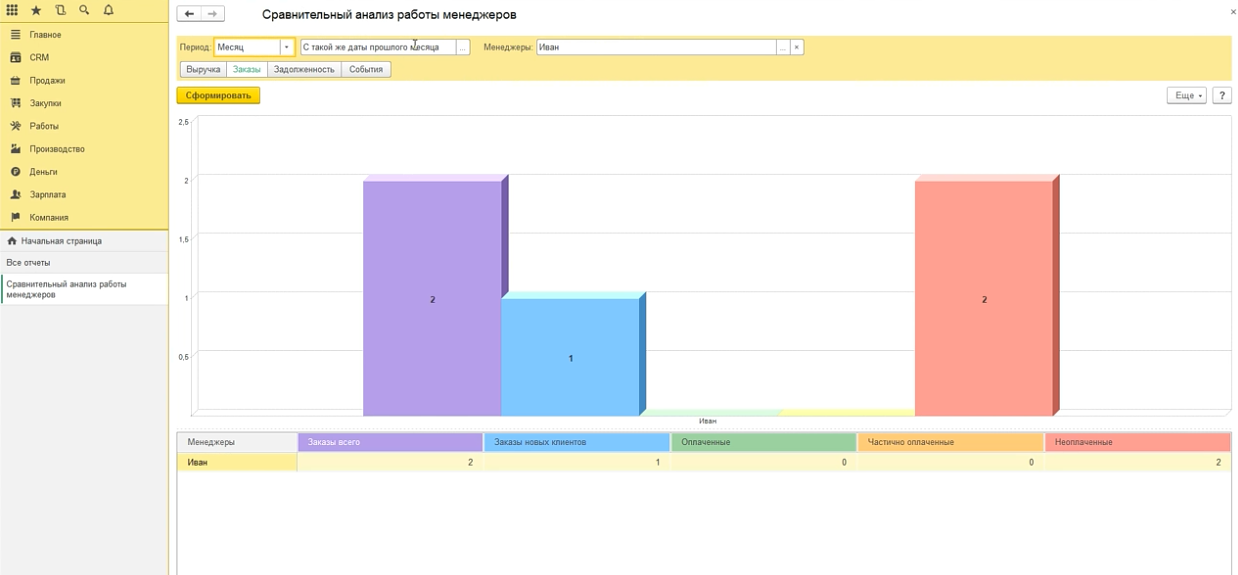Open Favorites star icon

pyautogui.click(x=36, y=10)
